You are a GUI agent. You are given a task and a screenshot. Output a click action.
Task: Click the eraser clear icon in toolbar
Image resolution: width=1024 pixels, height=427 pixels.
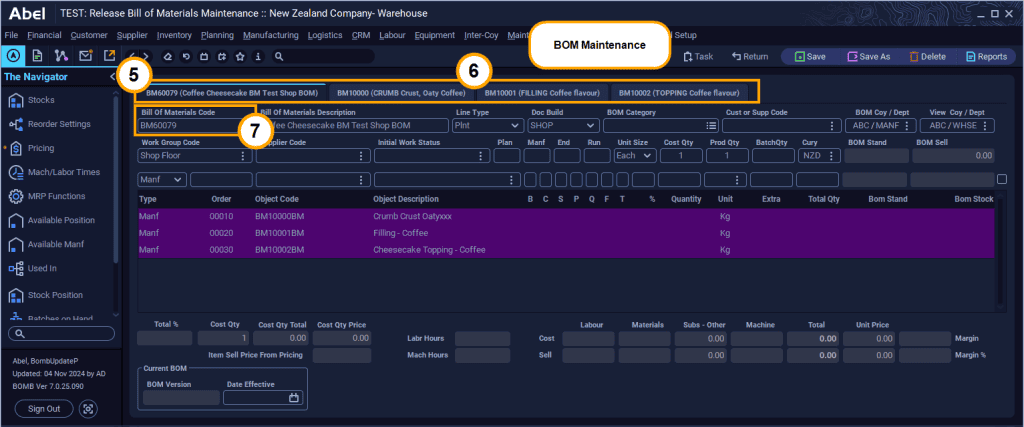click(170, 56)
